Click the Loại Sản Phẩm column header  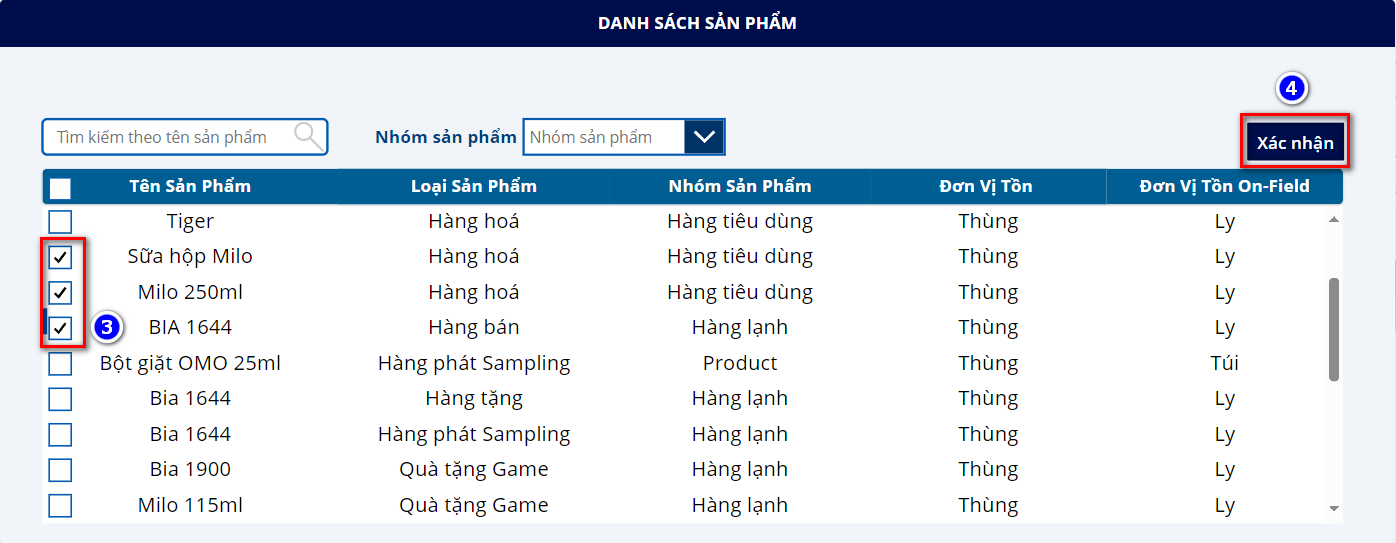pyautogui.click(x=474, y=186)
